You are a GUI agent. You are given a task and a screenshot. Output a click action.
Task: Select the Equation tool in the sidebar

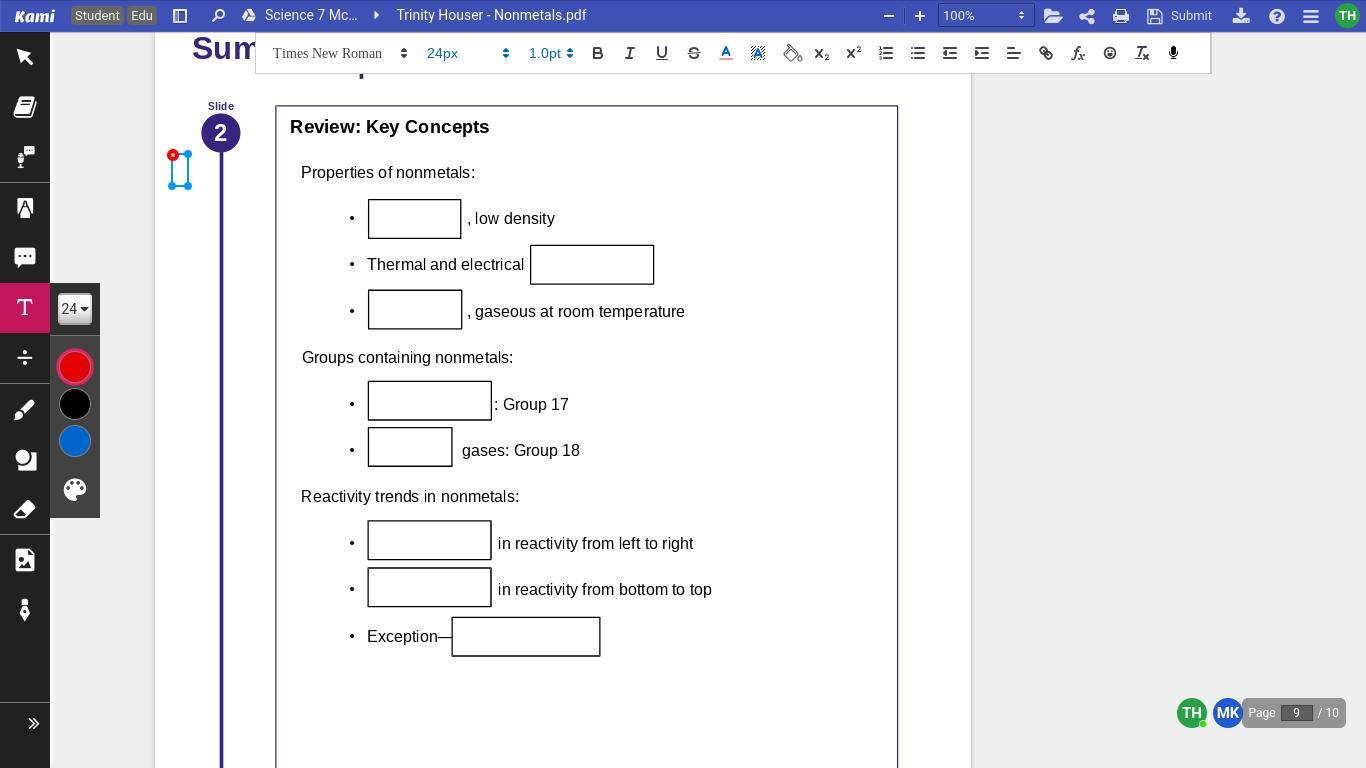(25, 357)
